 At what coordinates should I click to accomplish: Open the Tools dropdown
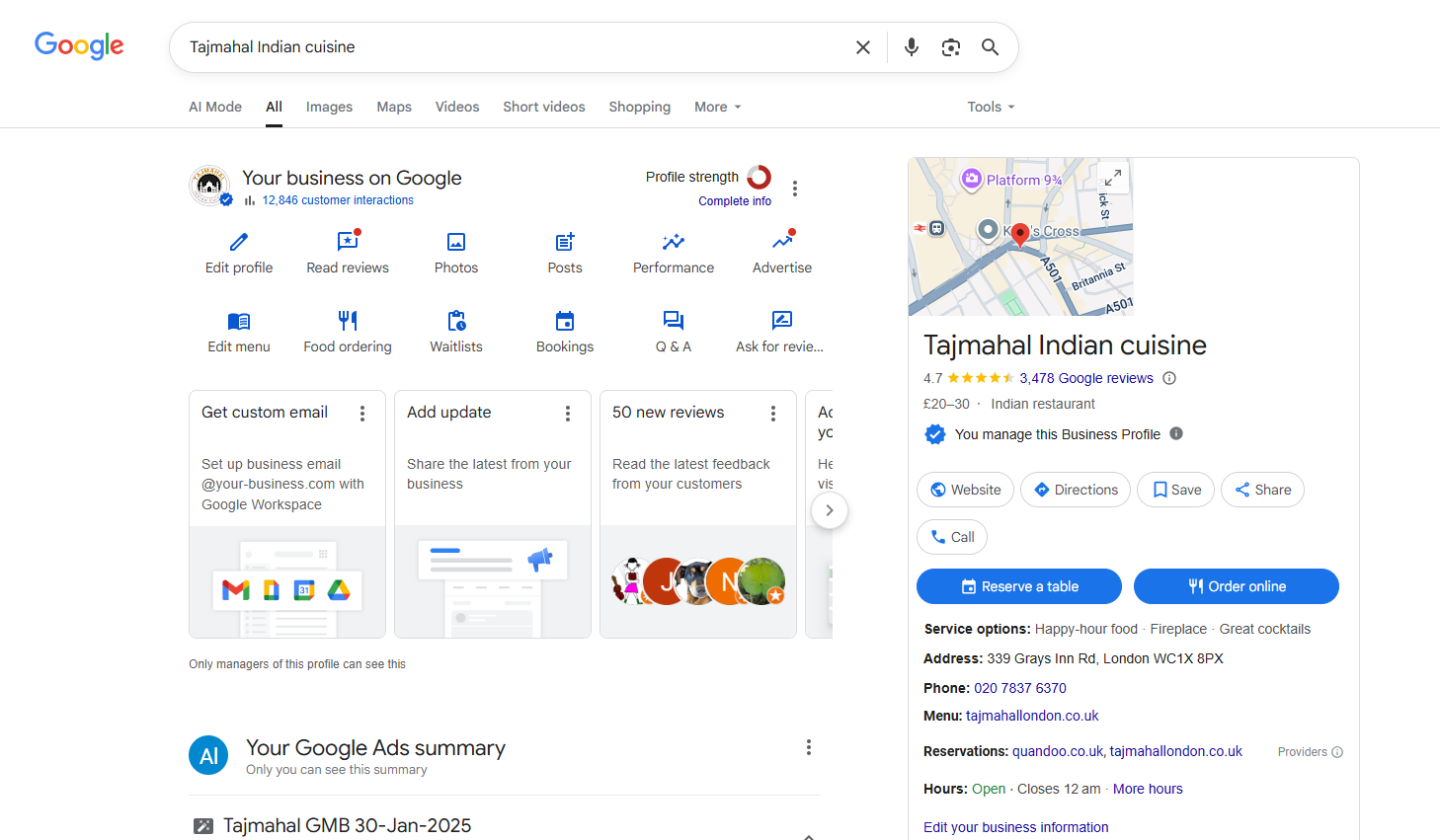click(x=991, y=107)
